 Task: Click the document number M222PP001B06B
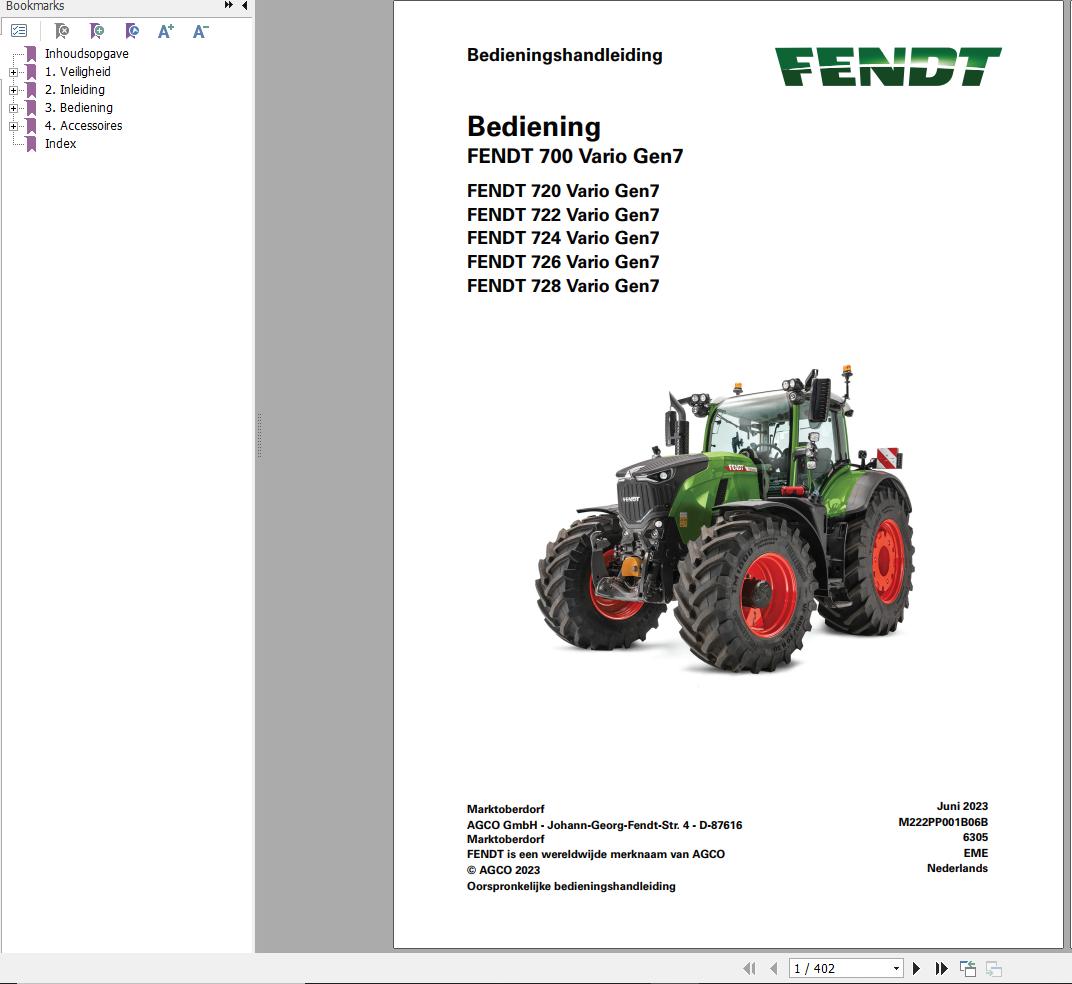[x=943, y=822]
